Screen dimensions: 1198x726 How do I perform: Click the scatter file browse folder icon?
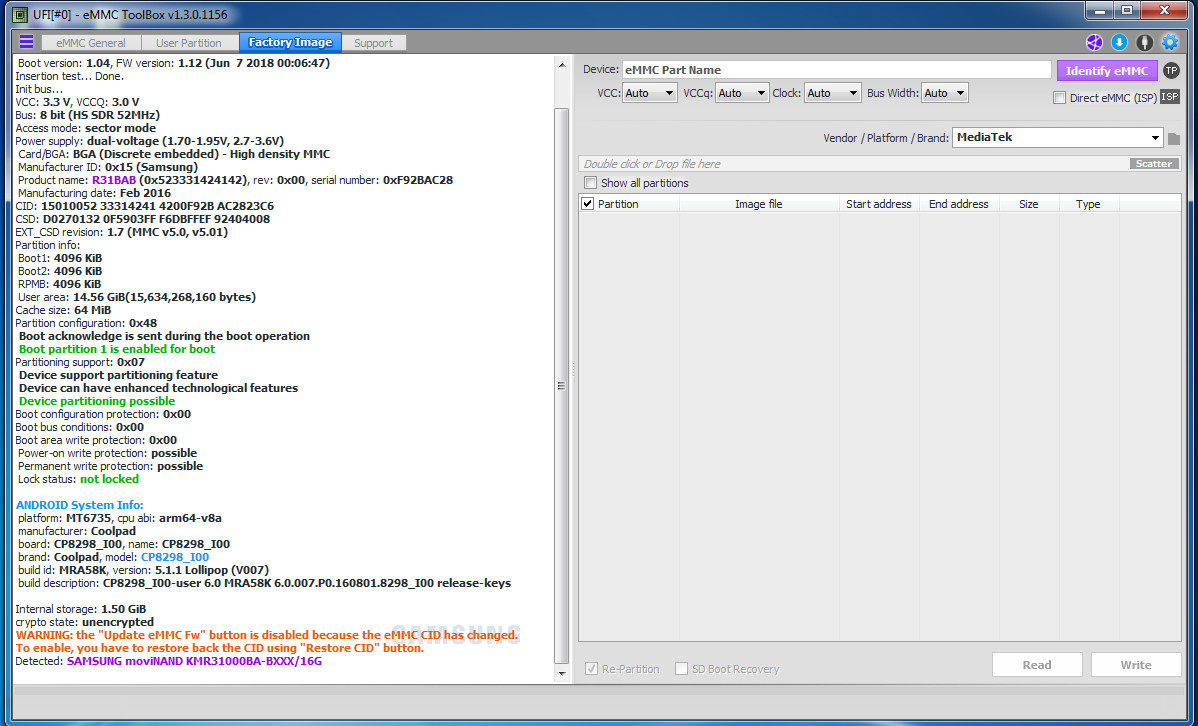1174,138
